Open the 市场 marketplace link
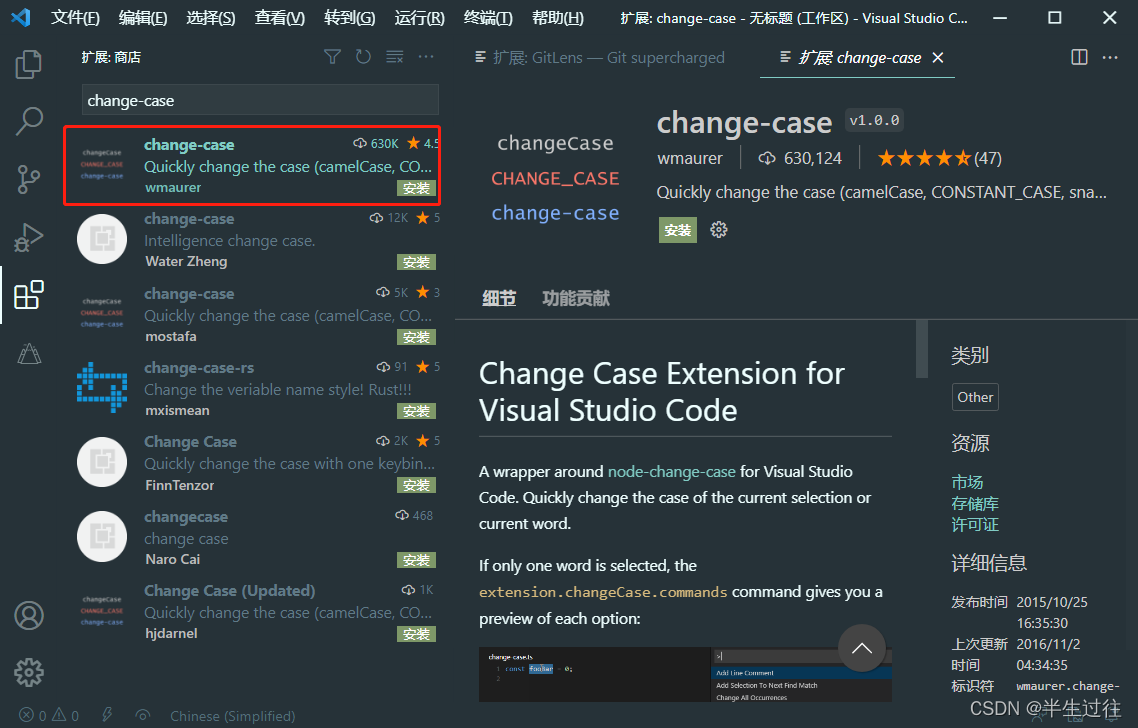Viewport: 1138px width, 728px height. click(967, 482)
